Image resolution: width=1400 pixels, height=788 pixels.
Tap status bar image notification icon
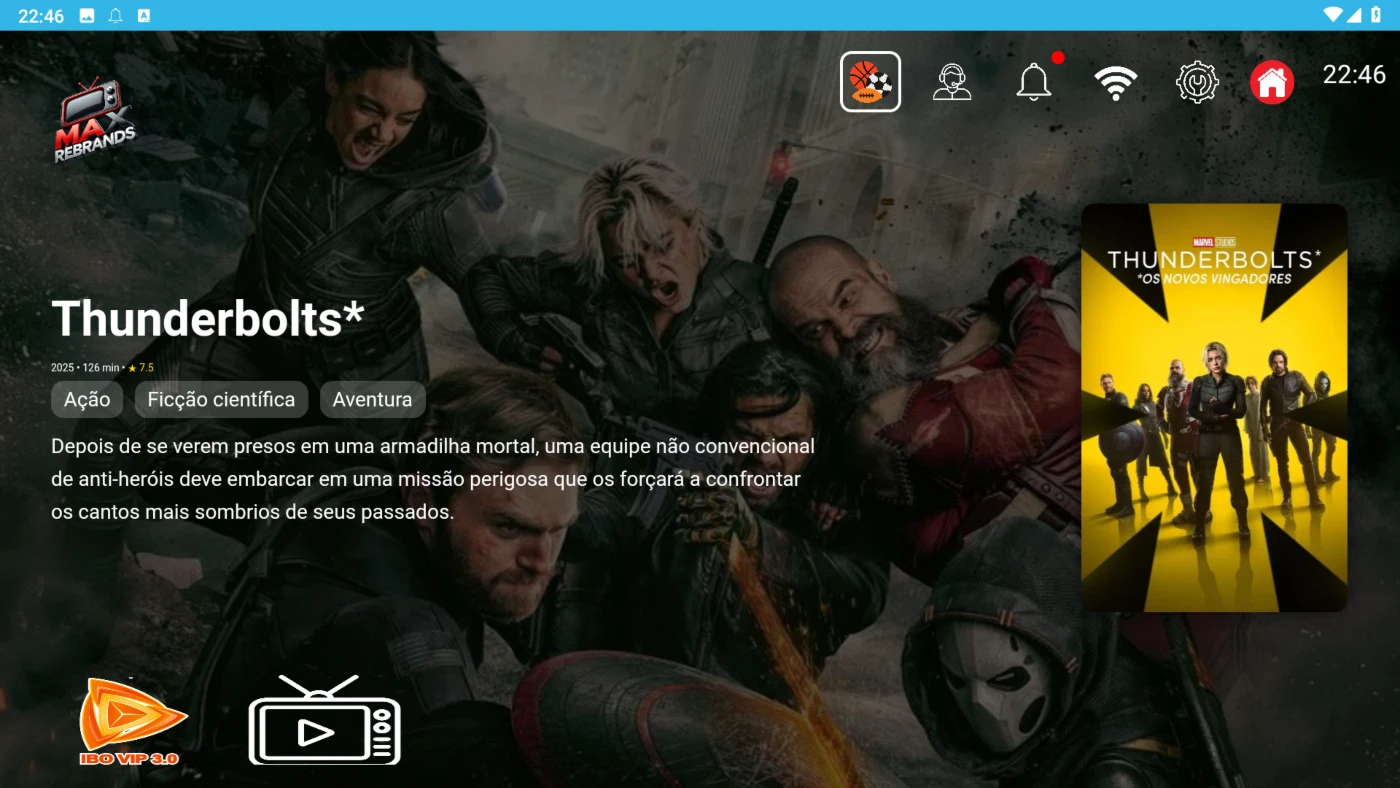point(87,15)
